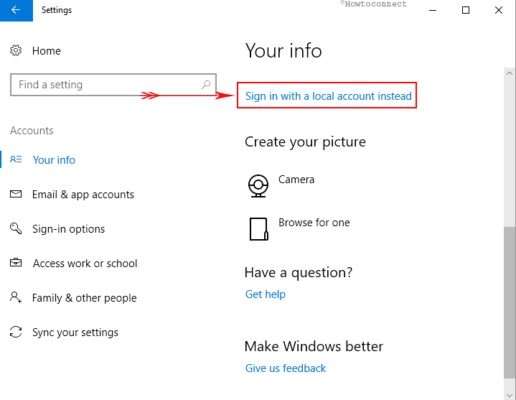Click the Create your picture heading
Viewport: 516px width, 400px height.
(x=305, y=142)
